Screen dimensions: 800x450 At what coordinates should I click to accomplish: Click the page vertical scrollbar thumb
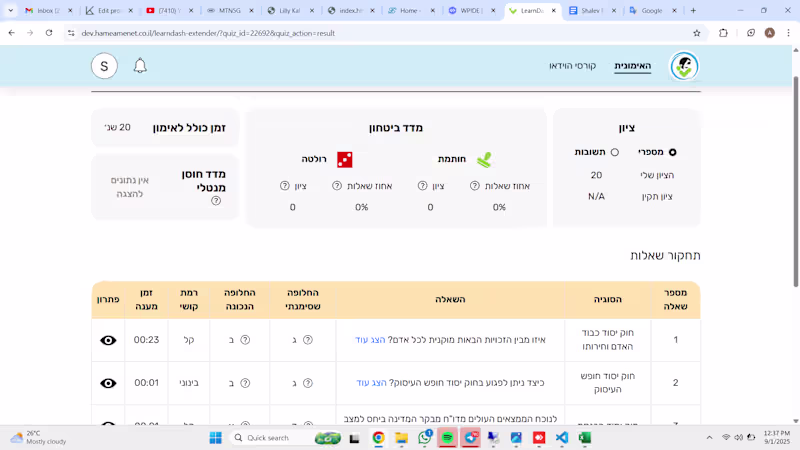click(796, 181)
